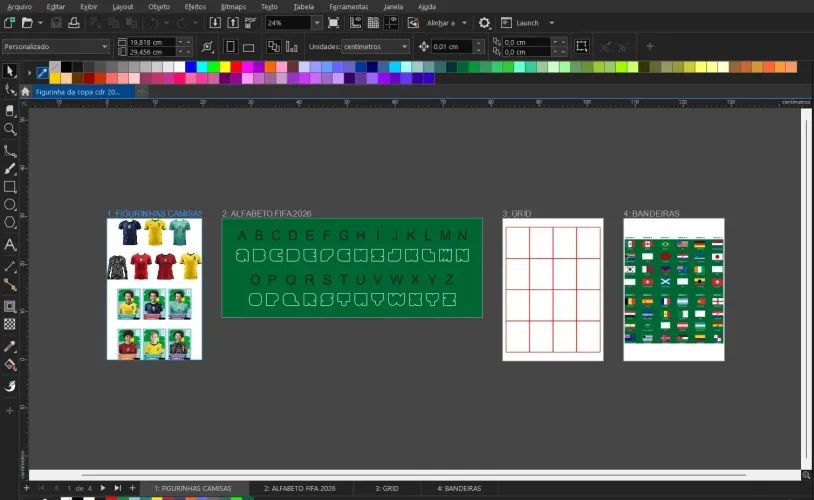Viewport: 814px width, 500px height.
Task: Select the Rectangle tool
Action: coord(9,187)
